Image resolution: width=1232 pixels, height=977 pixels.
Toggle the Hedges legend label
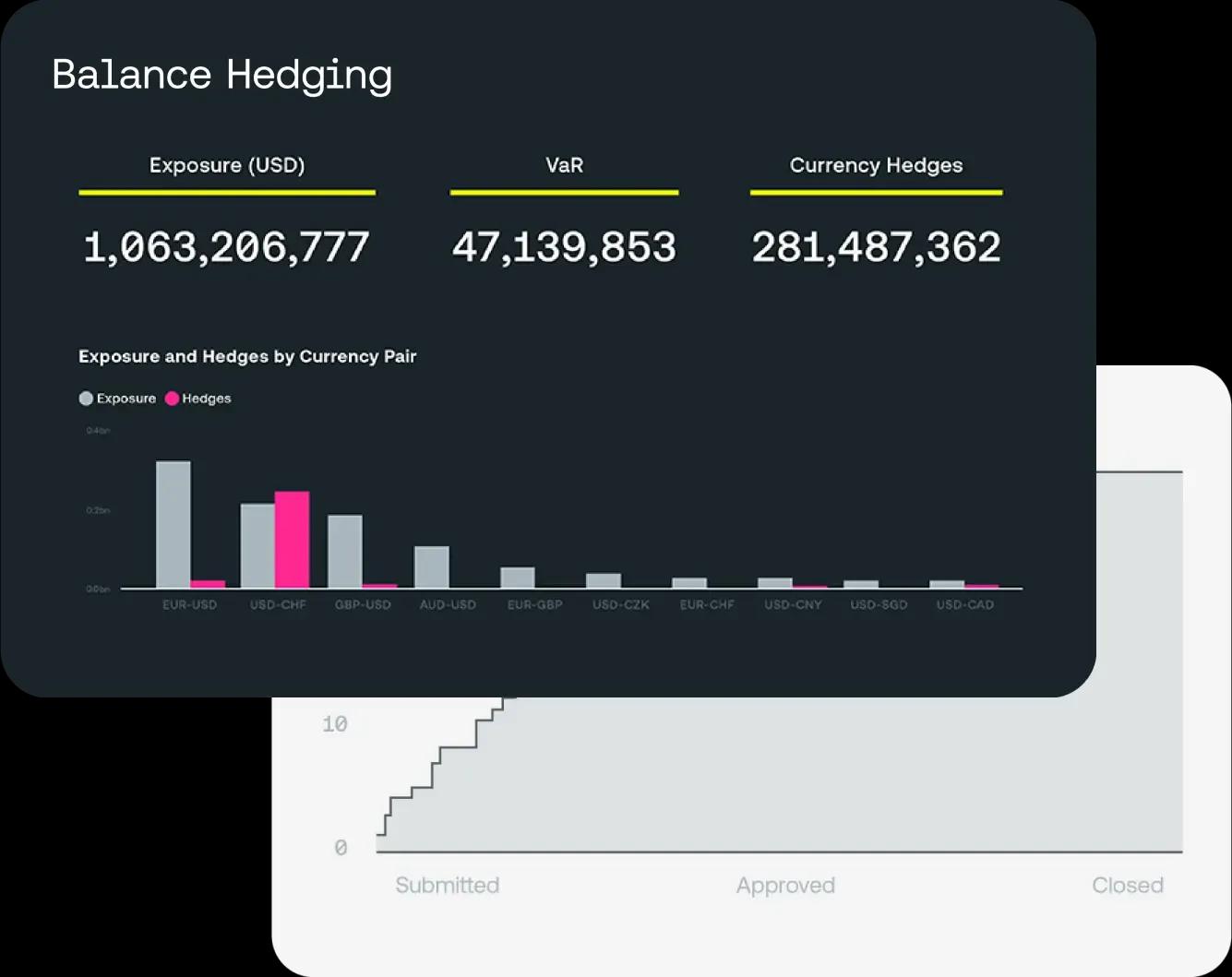coord(207,399)
